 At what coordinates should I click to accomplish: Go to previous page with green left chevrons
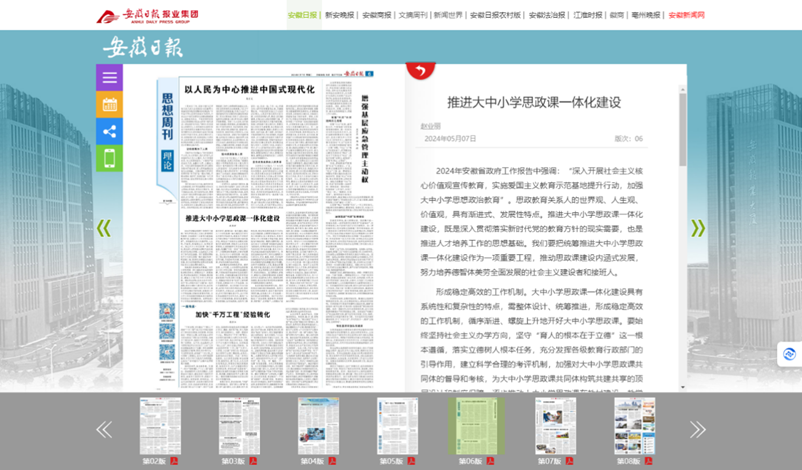(x=104, y=228)
